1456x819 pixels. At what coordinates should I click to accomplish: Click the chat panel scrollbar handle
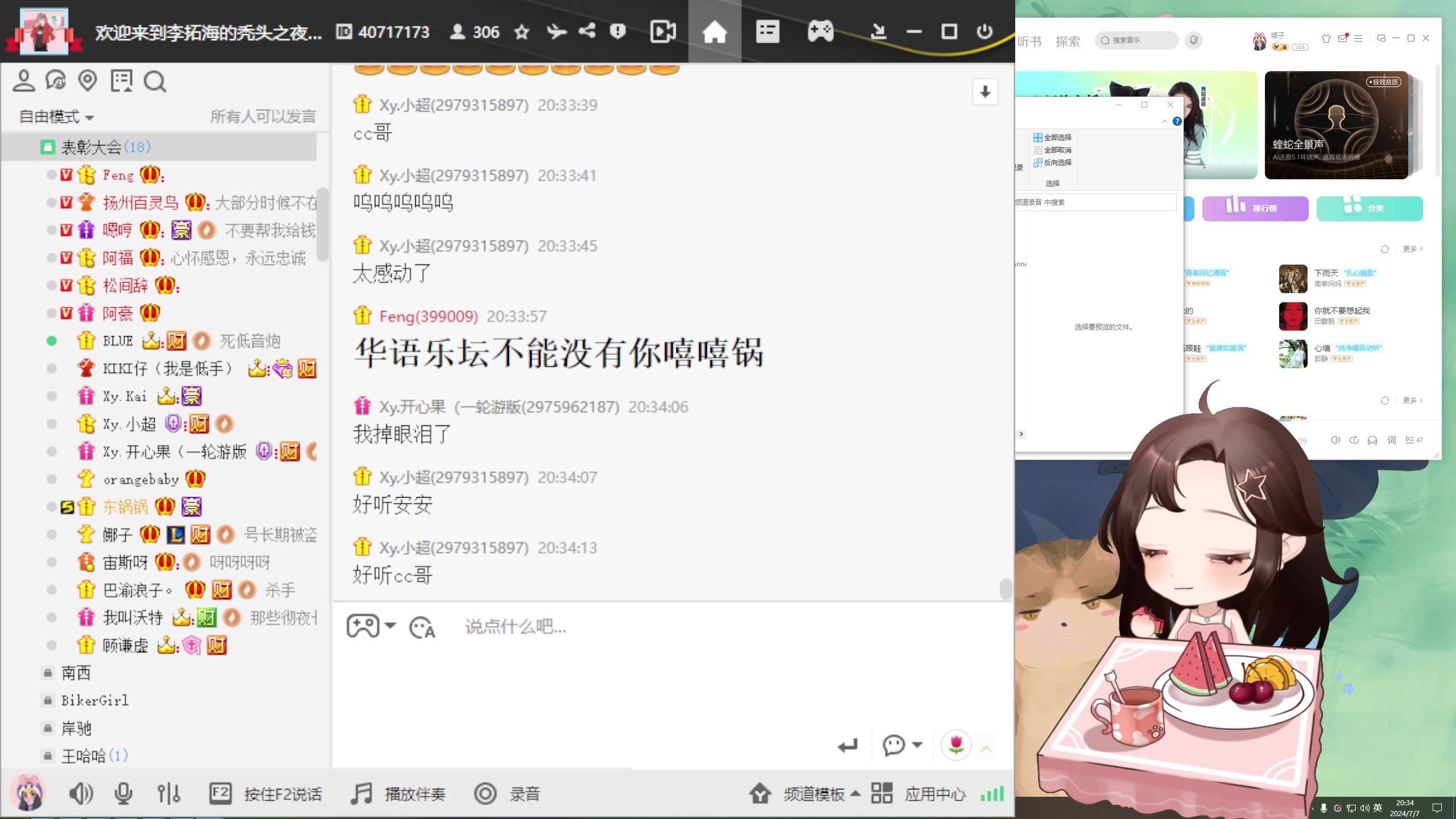pos(1005,589)
